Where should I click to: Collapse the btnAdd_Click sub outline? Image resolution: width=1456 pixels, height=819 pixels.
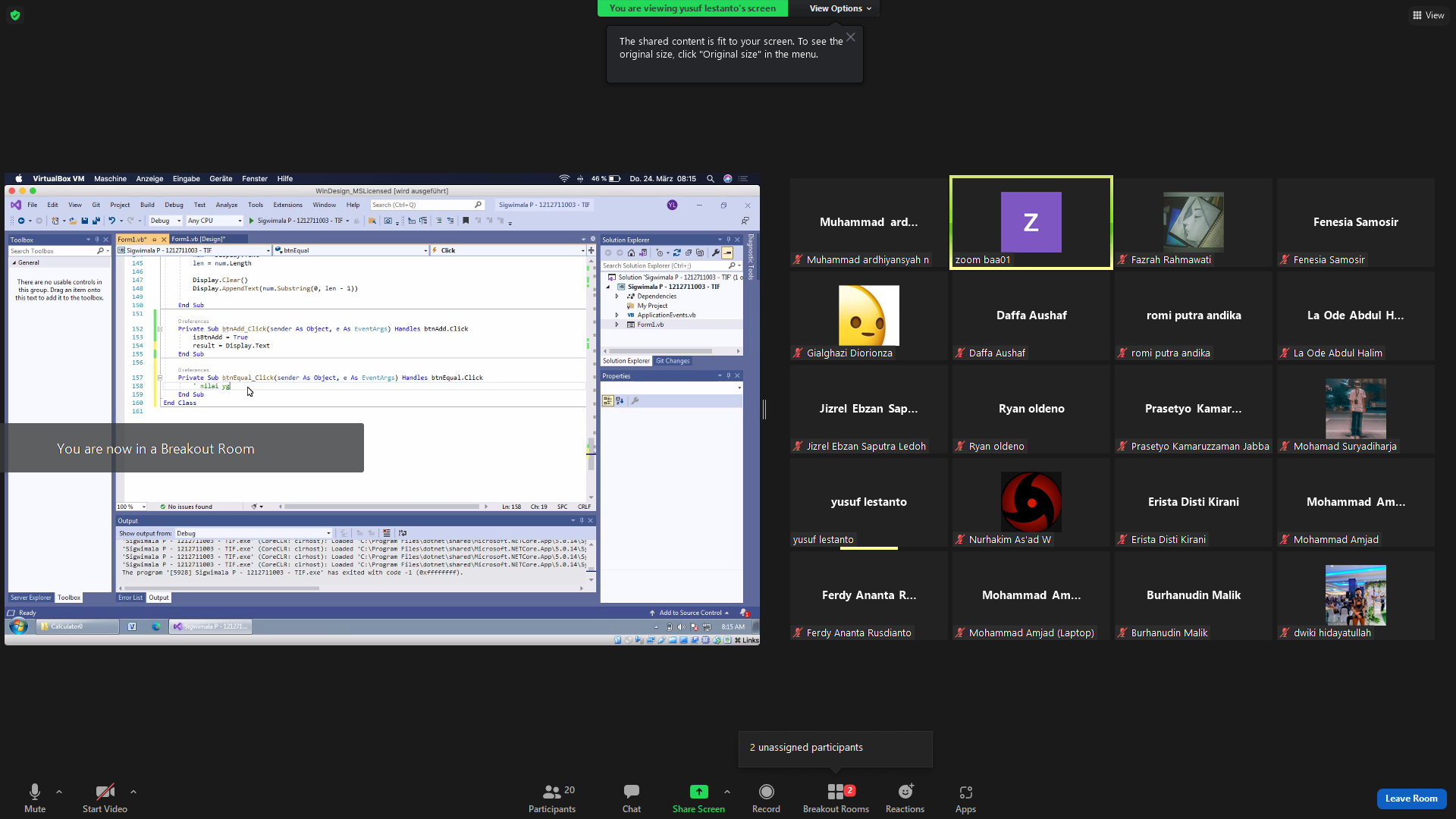click(160, 329)
